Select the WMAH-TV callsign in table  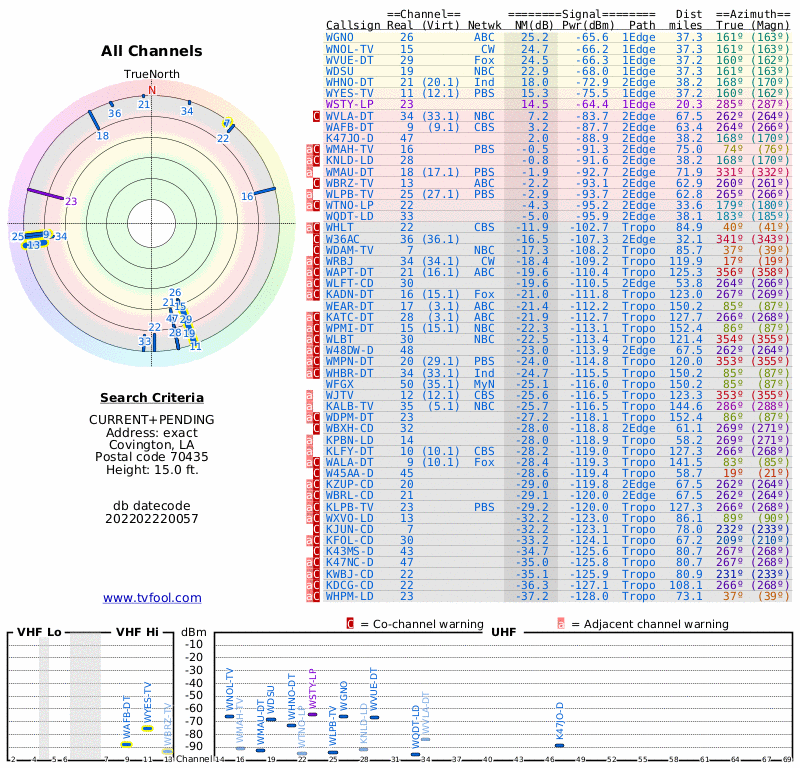349,150
